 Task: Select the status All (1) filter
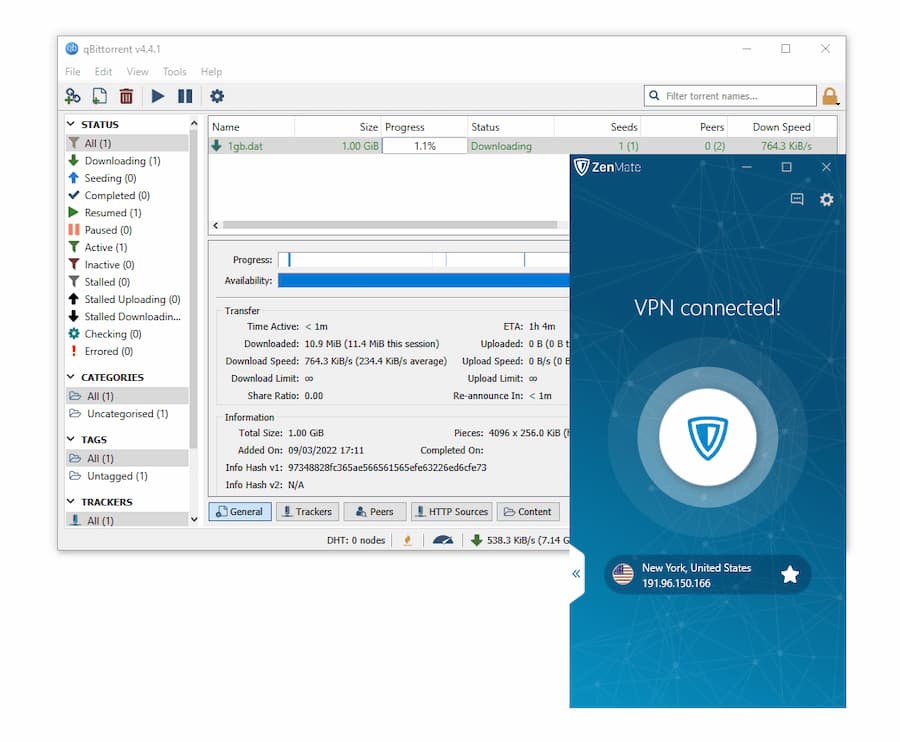tap(127, 143)
